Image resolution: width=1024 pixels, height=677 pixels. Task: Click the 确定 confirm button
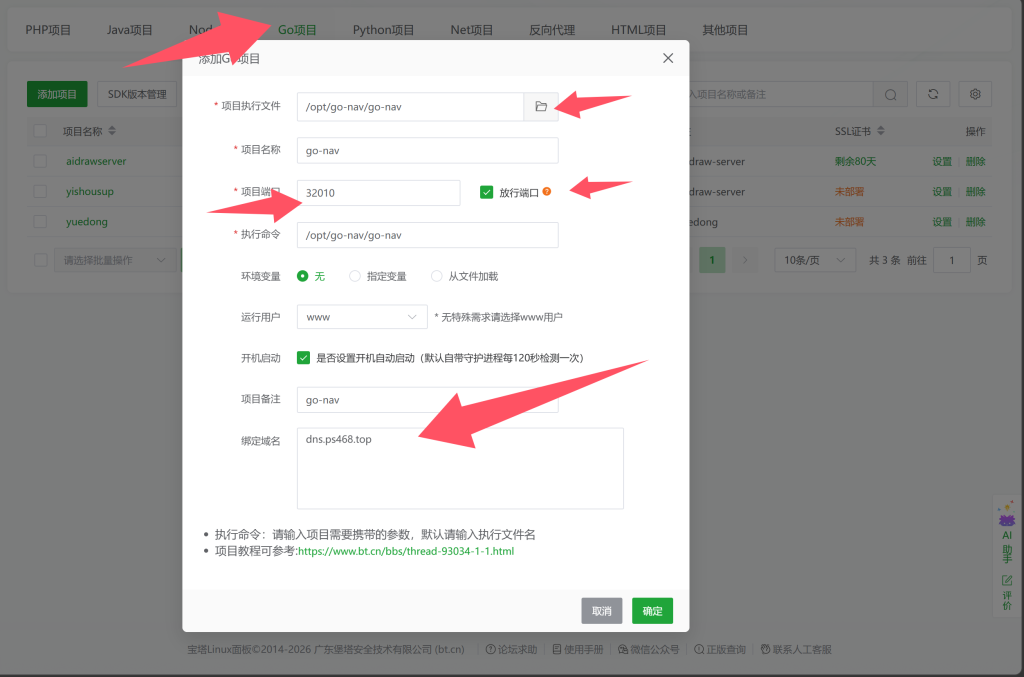[652, 611]
